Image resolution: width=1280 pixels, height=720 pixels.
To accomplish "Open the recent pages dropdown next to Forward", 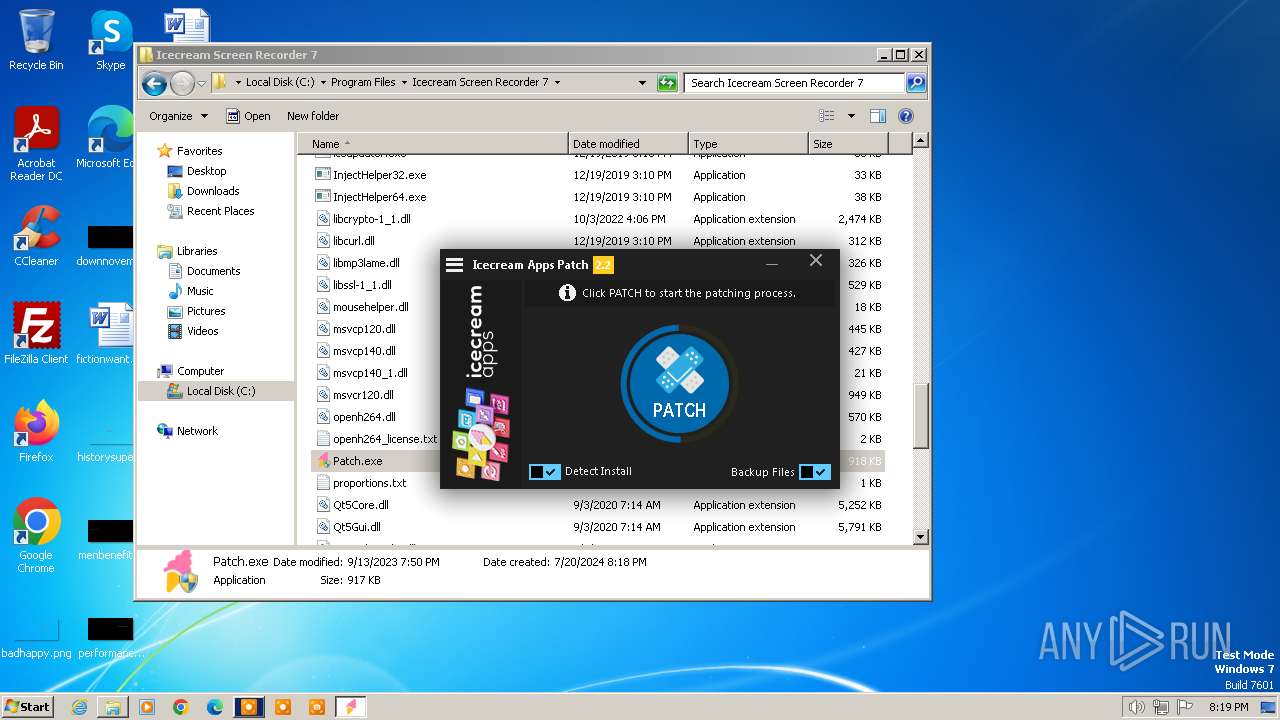I will coord(202,83).
